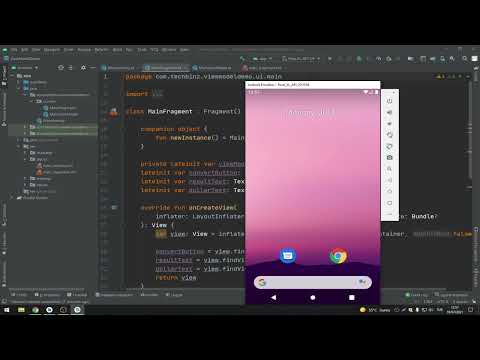
Task: Expand the drawable folder under res
Action: pos(26,153)
